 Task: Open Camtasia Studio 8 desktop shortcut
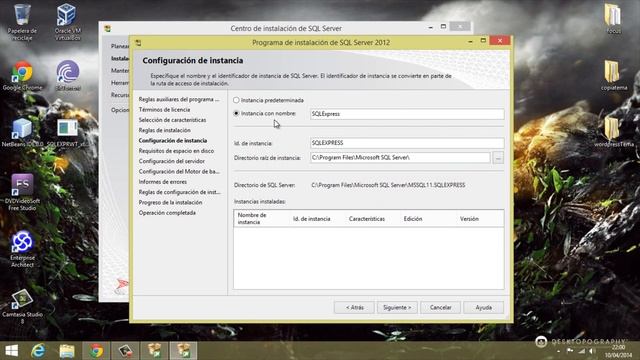[22, 306]
